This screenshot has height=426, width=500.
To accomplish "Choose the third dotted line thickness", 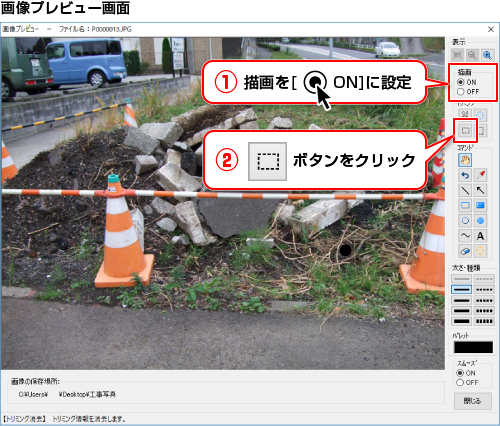I will coord(484,300).
